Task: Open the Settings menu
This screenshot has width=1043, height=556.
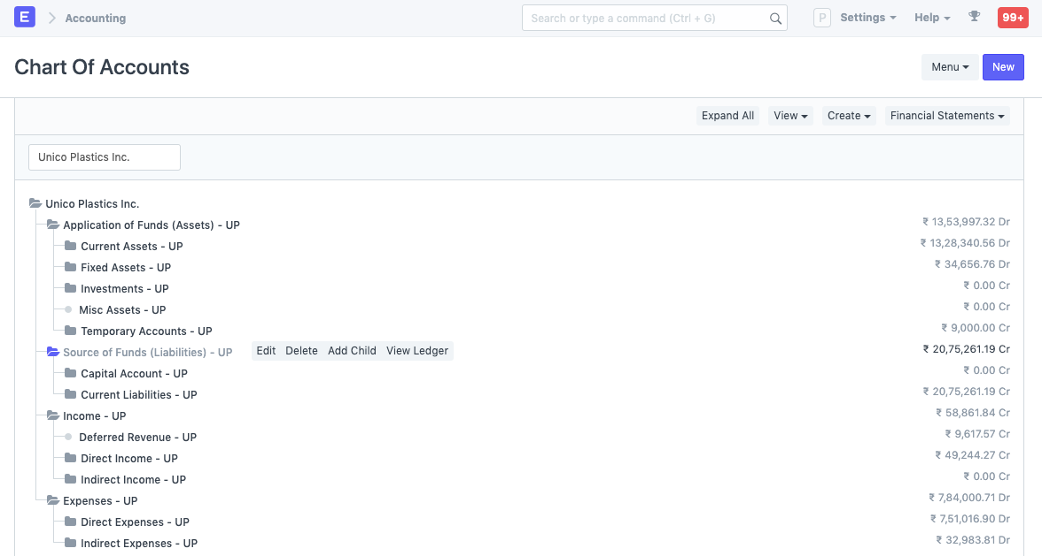Action: pyautogui.click(x=867, y=18)
